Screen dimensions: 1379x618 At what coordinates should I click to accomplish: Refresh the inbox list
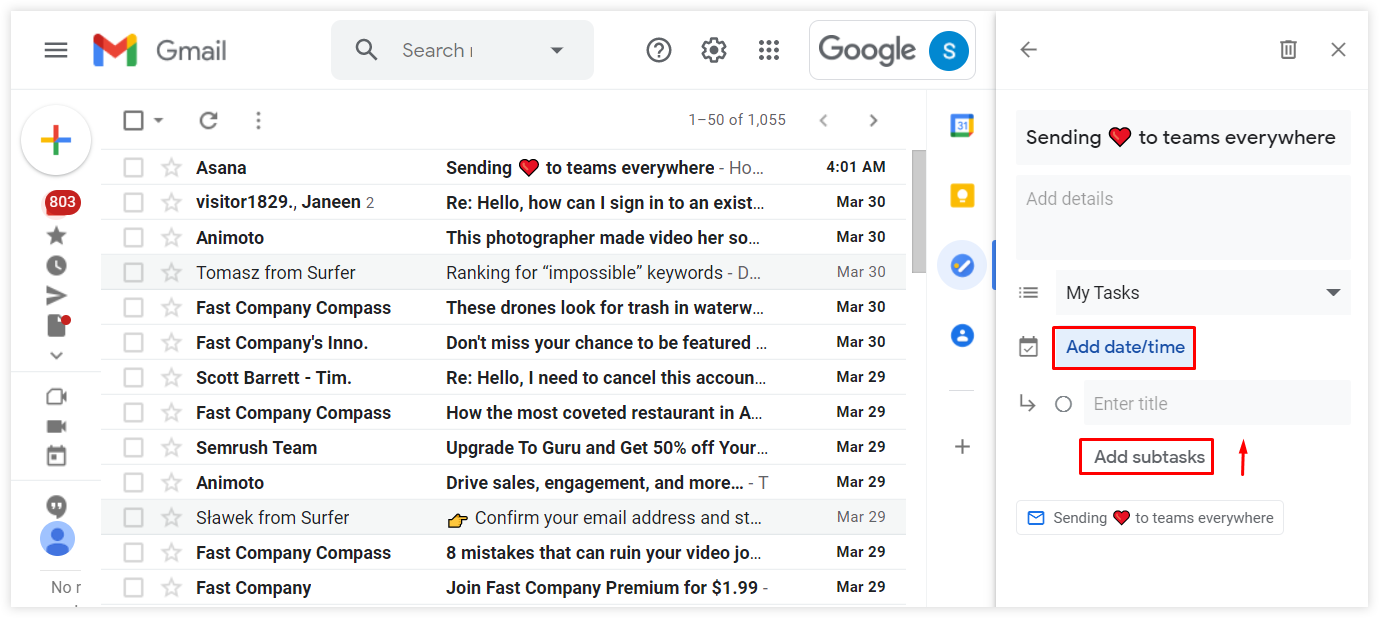pos(208,120)
